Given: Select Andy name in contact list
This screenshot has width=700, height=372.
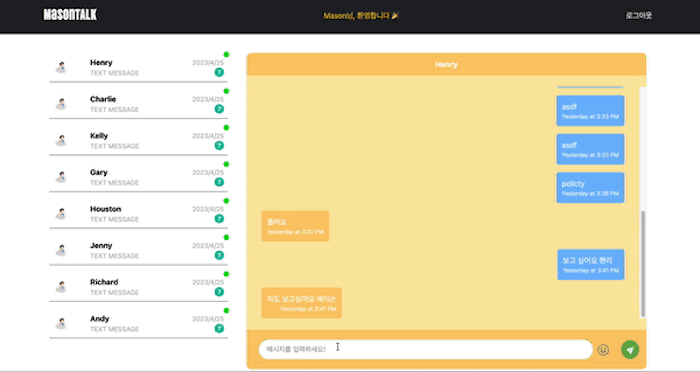Looking at the screenshot, I should [x=100, y=319].
